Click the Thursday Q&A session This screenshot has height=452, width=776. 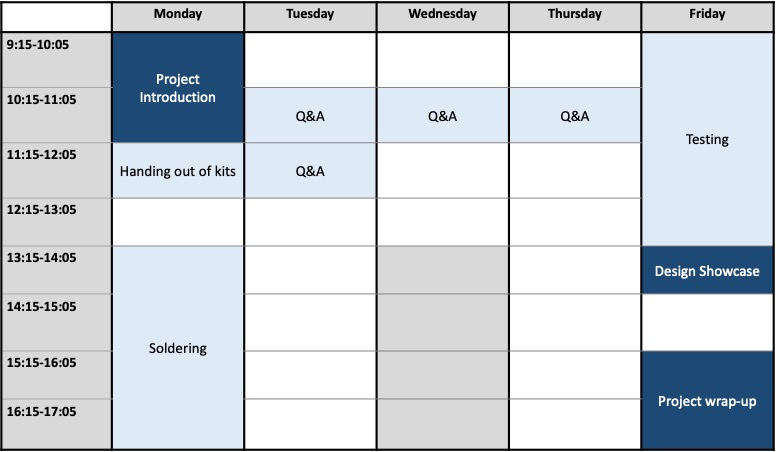click(x=575, y=116)
